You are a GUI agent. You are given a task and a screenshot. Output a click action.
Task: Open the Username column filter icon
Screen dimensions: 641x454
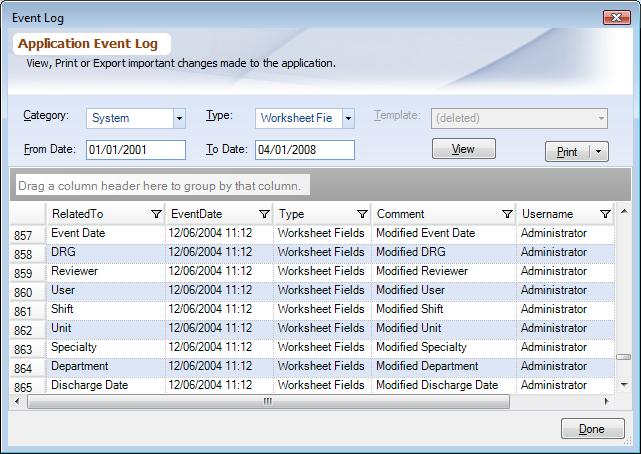605,214
